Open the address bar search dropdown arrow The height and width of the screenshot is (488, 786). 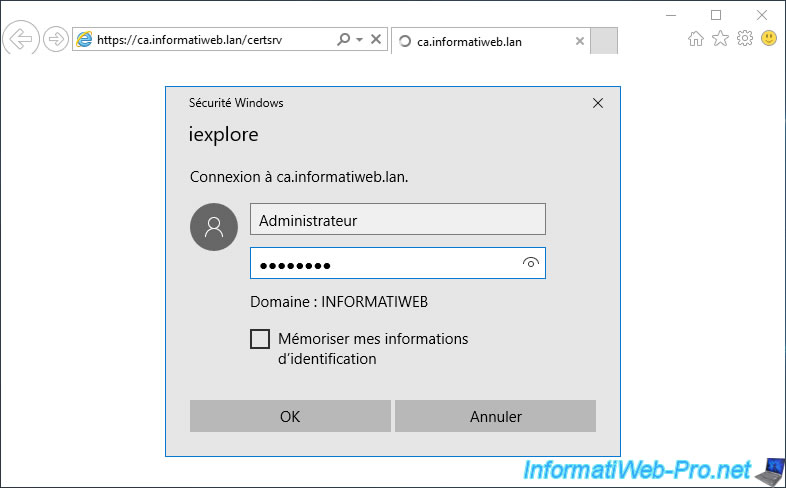tap(359, 40)
